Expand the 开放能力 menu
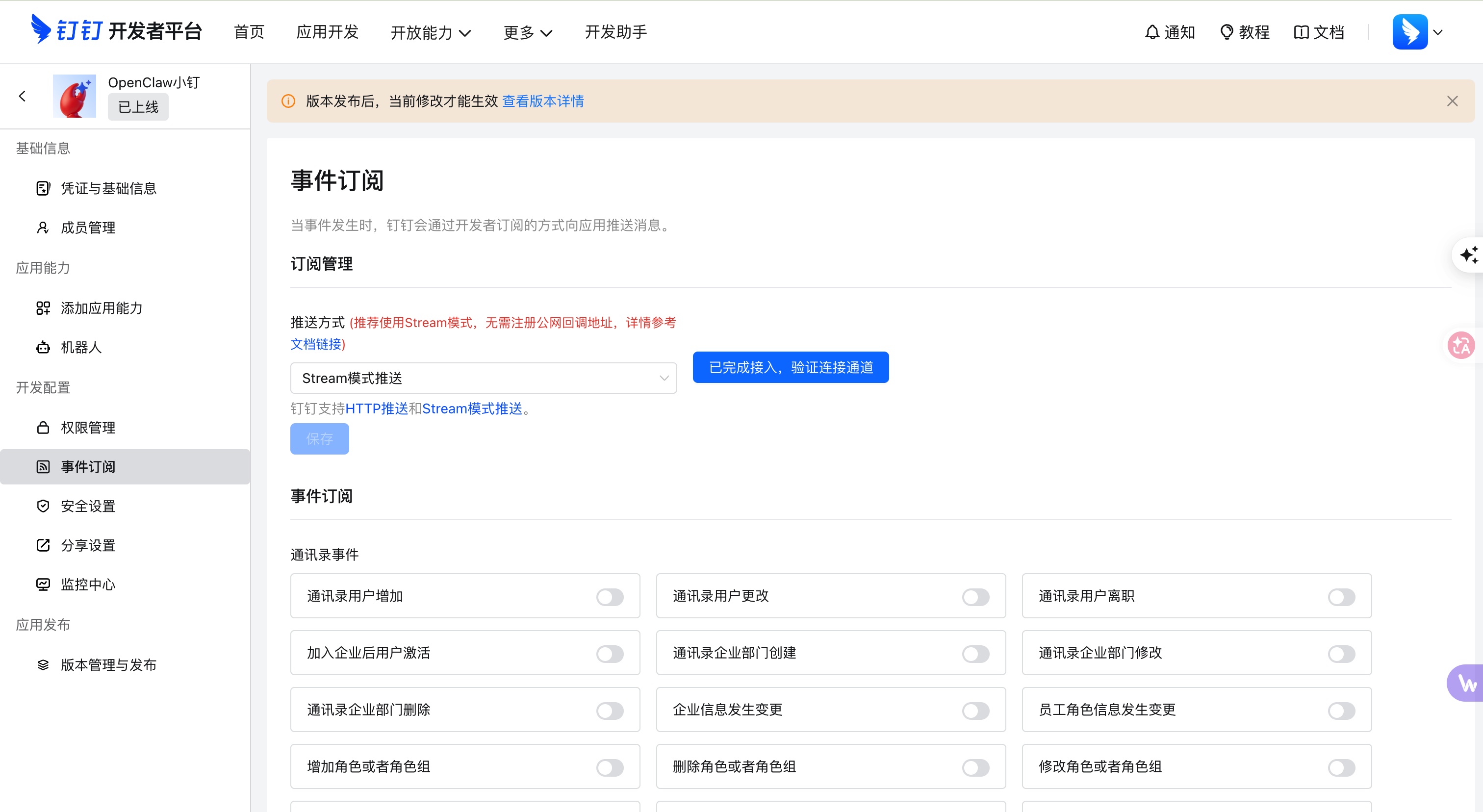Screen dimensions: 1483x812 pyautogui.click(x=431, y=33)
